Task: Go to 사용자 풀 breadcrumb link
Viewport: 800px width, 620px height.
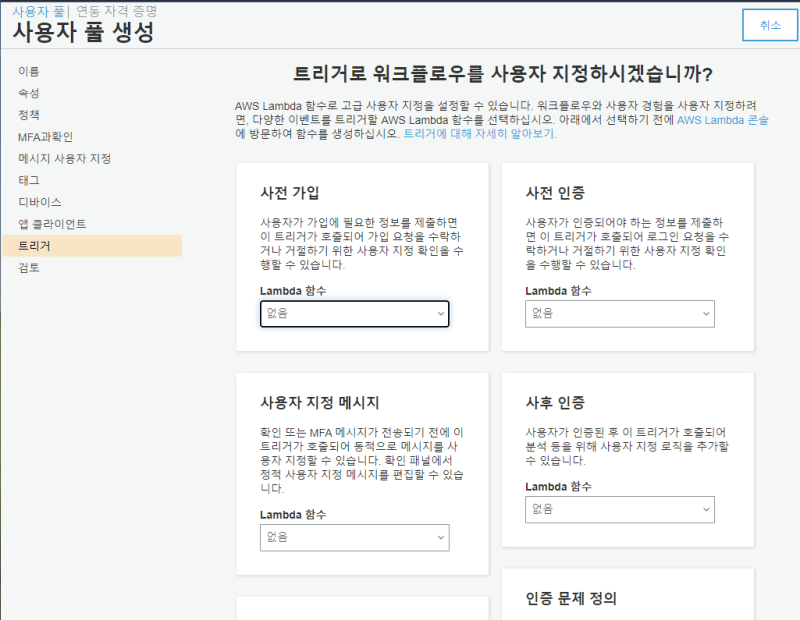Action: tap(38, 11)
